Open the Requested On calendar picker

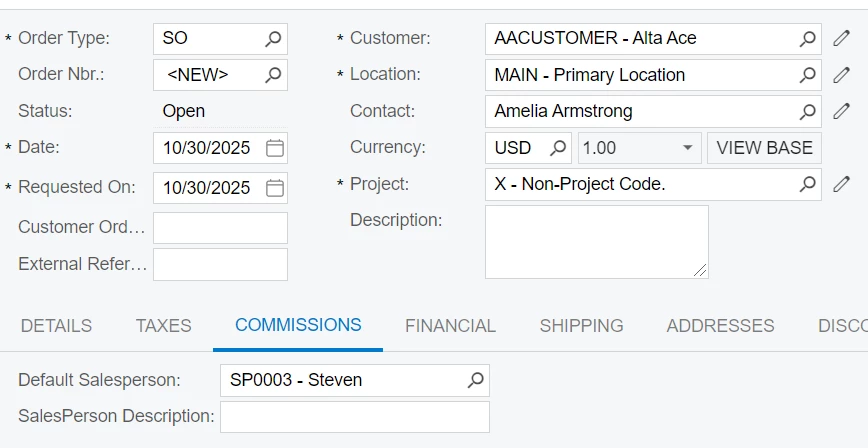[x=275, y=188]
